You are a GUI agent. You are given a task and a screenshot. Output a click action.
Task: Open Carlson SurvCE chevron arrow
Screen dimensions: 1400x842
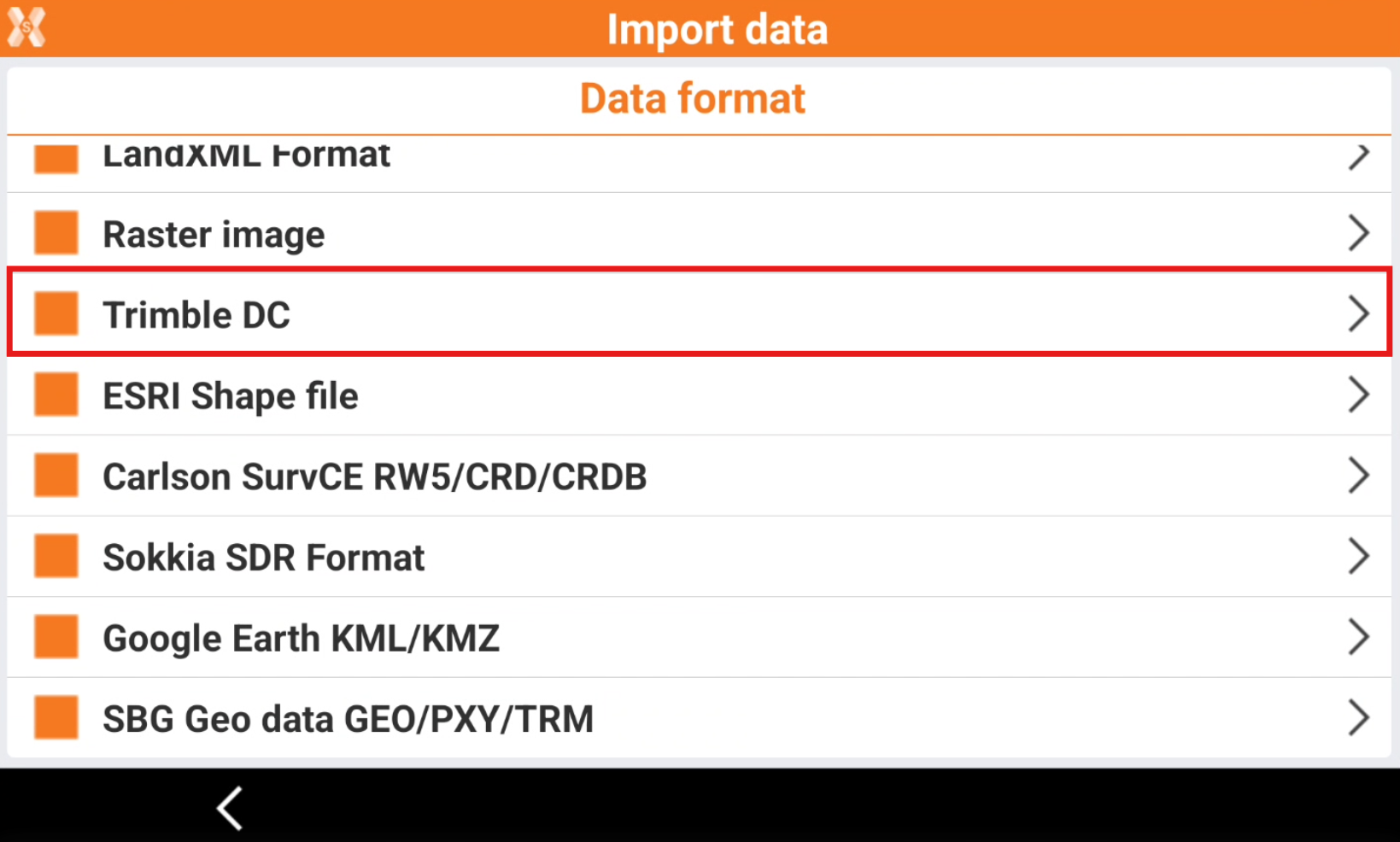1358,476
